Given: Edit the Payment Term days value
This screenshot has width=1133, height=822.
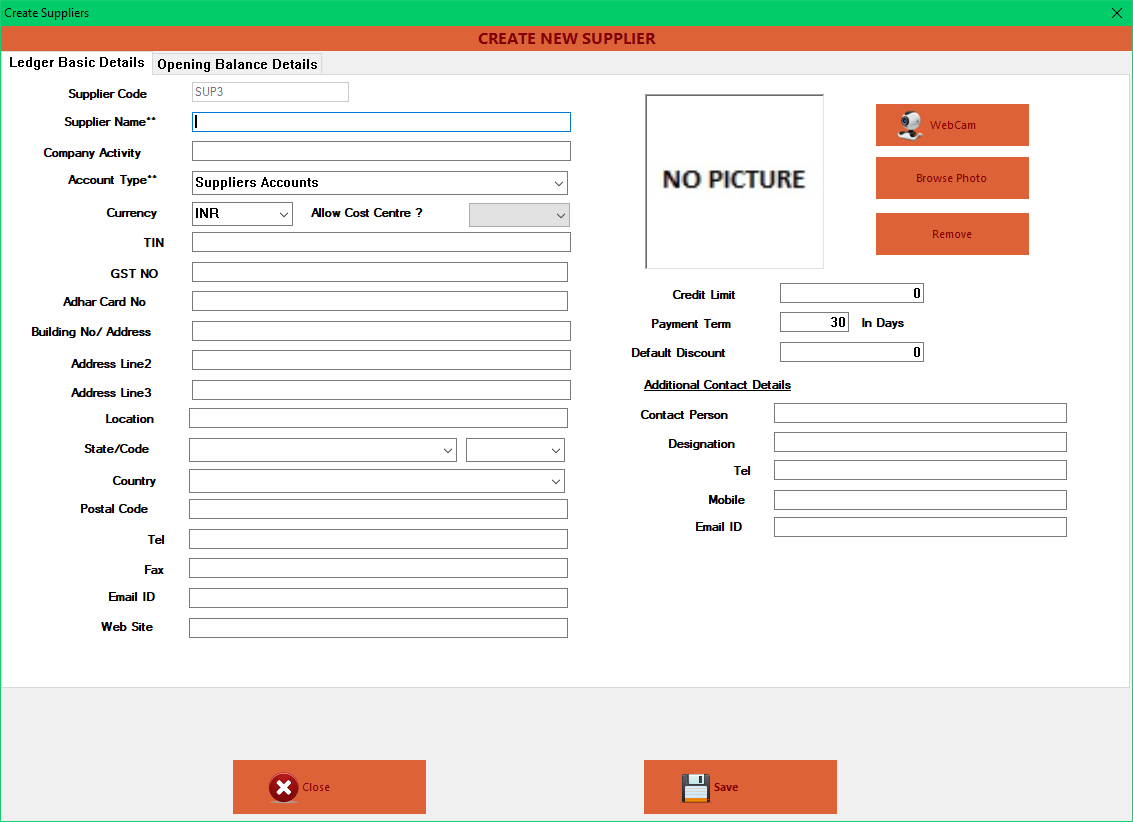Looking at the screenshot, I should 813,322.
